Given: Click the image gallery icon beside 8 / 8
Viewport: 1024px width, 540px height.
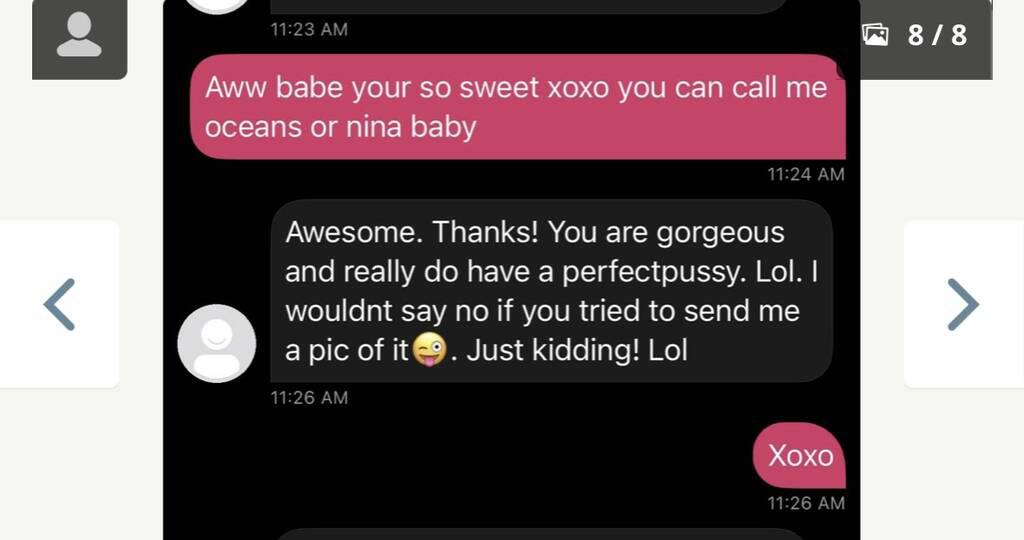Looking at the screenshot, I should coord(875,35).
